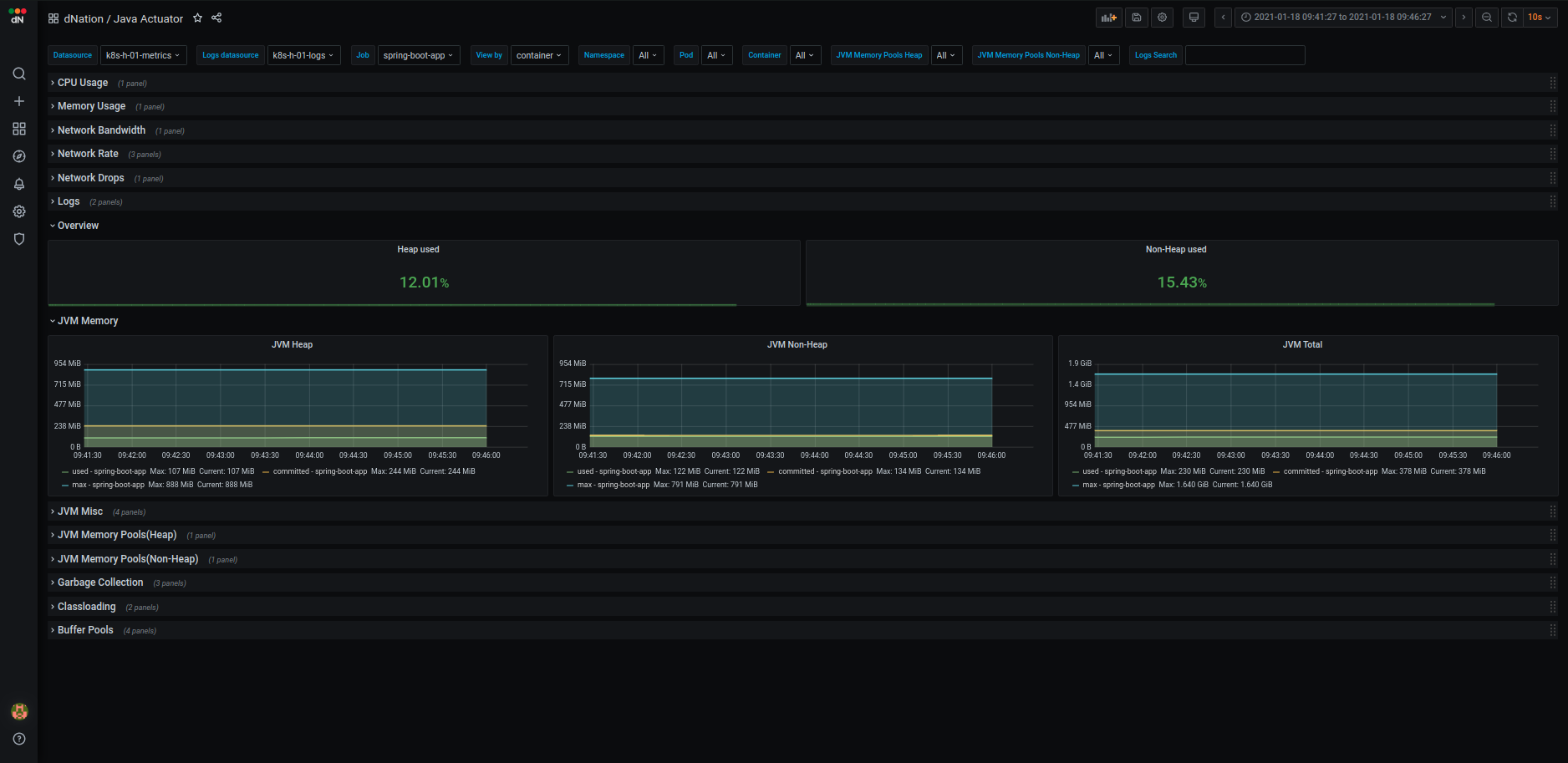Open the Configuration gear in sidebar

point(18,211)
